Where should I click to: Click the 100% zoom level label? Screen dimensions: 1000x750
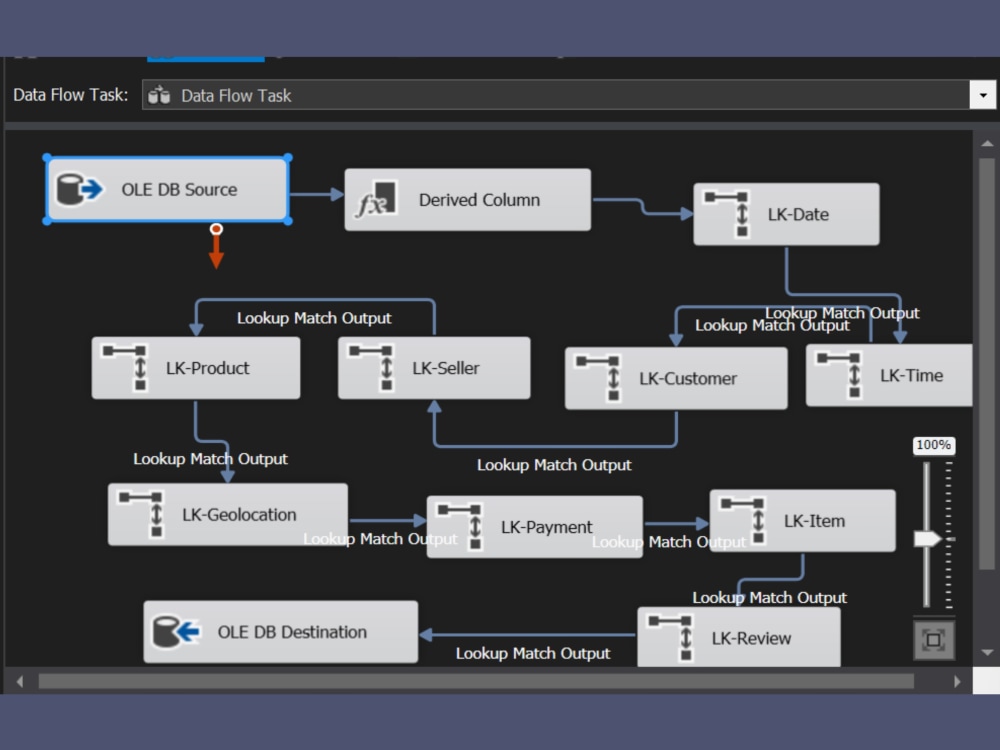(933, 445)
